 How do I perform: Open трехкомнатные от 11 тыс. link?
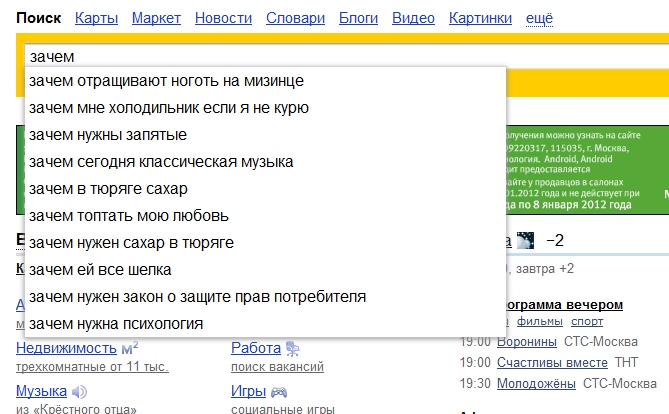coord(92,367)
